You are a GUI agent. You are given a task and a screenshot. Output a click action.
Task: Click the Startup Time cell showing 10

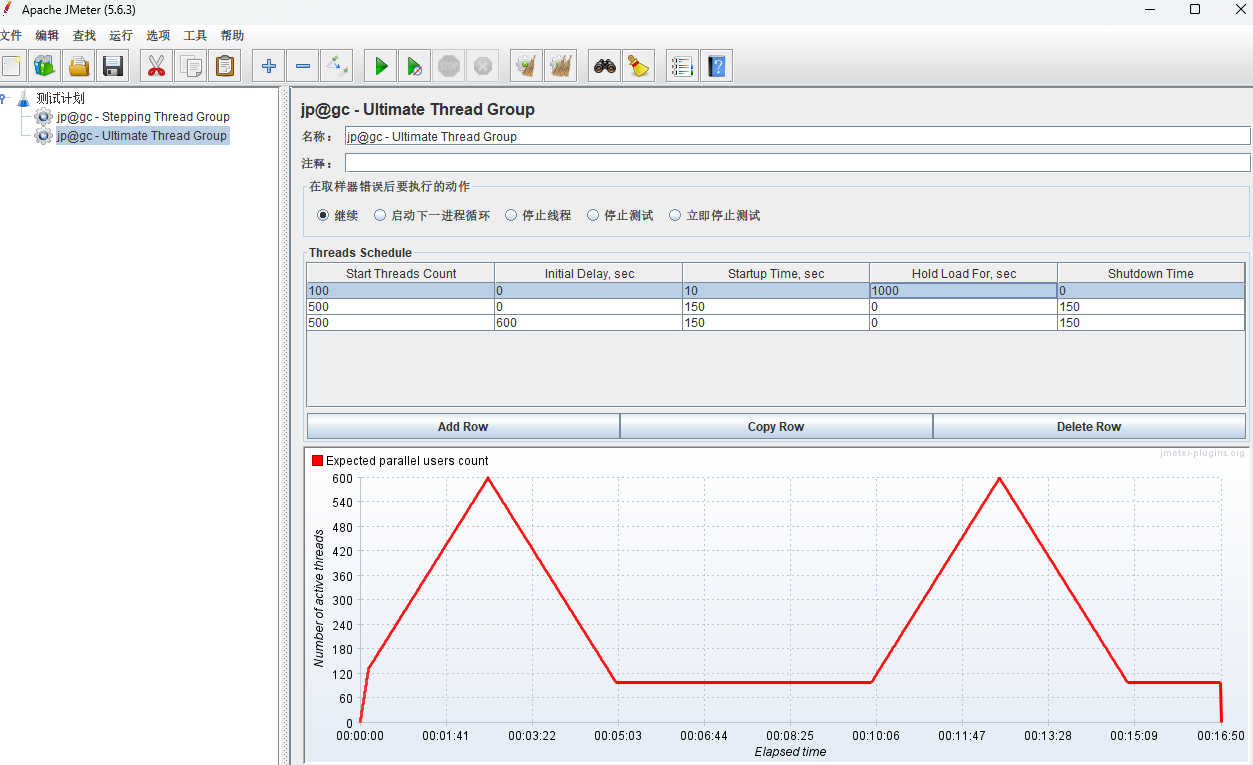776,291
